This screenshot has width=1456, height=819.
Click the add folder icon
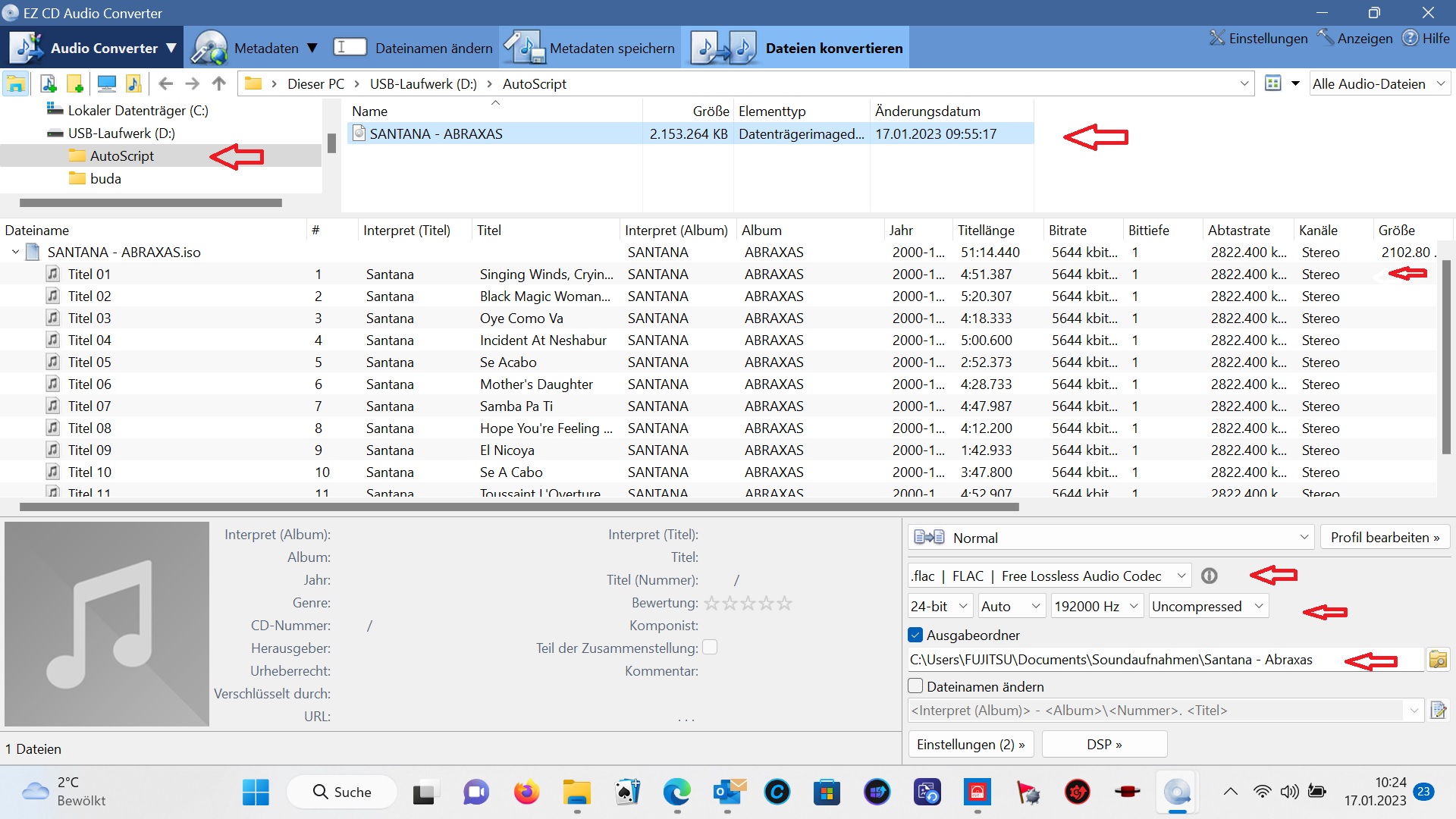(x=75, y=83)
